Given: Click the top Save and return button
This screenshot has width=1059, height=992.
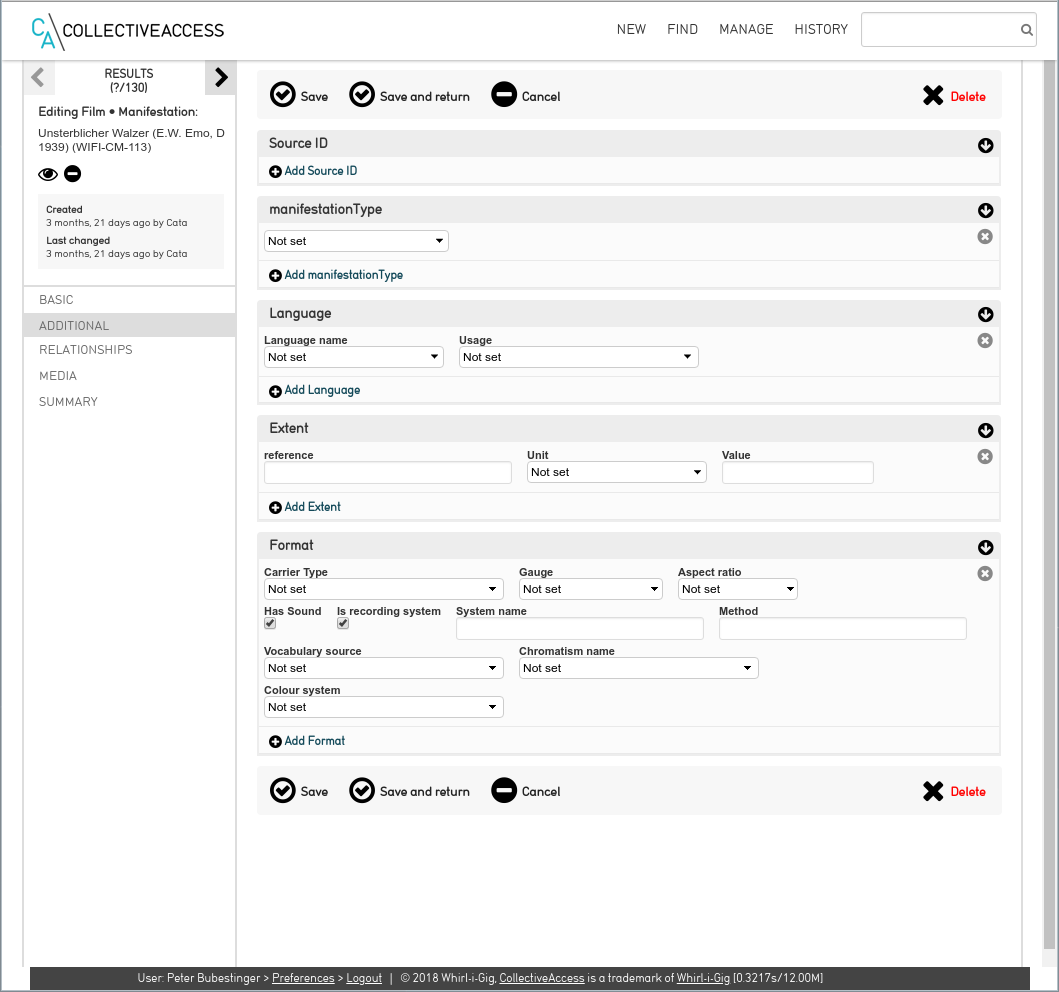Looking at the screenshot, I should click(410, 96).
